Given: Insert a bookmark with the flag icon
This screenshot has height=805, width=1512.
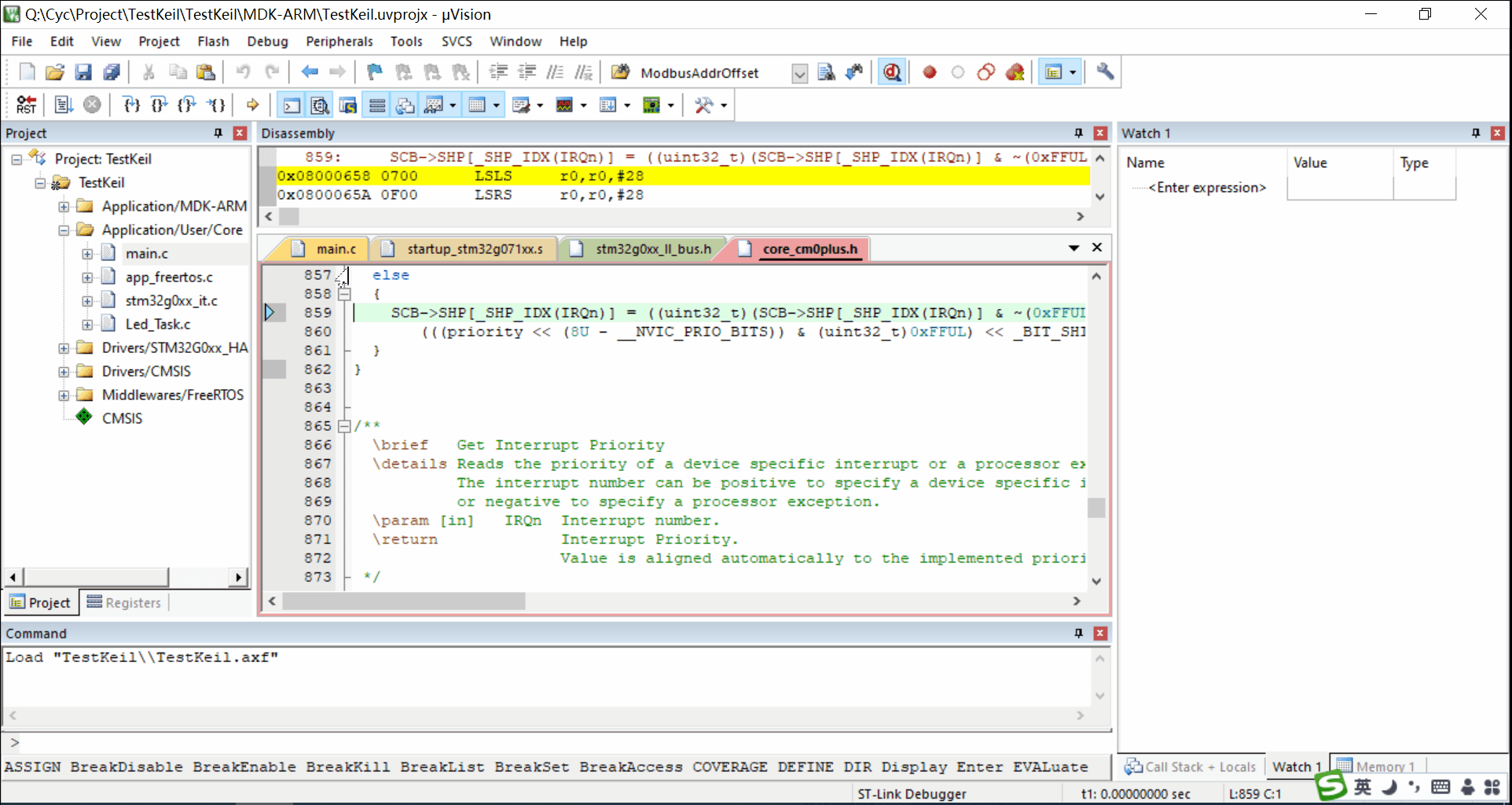Looking at the screenshot, I should (x=375, y=72).
